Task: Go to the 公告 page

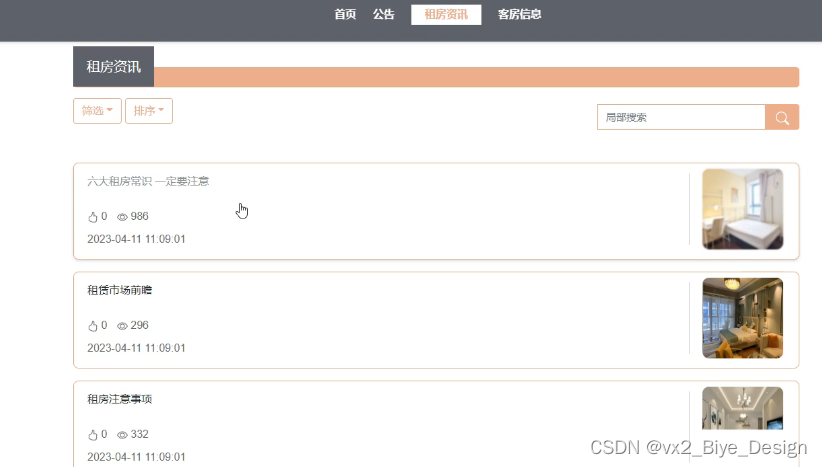Action: point(383,14)
